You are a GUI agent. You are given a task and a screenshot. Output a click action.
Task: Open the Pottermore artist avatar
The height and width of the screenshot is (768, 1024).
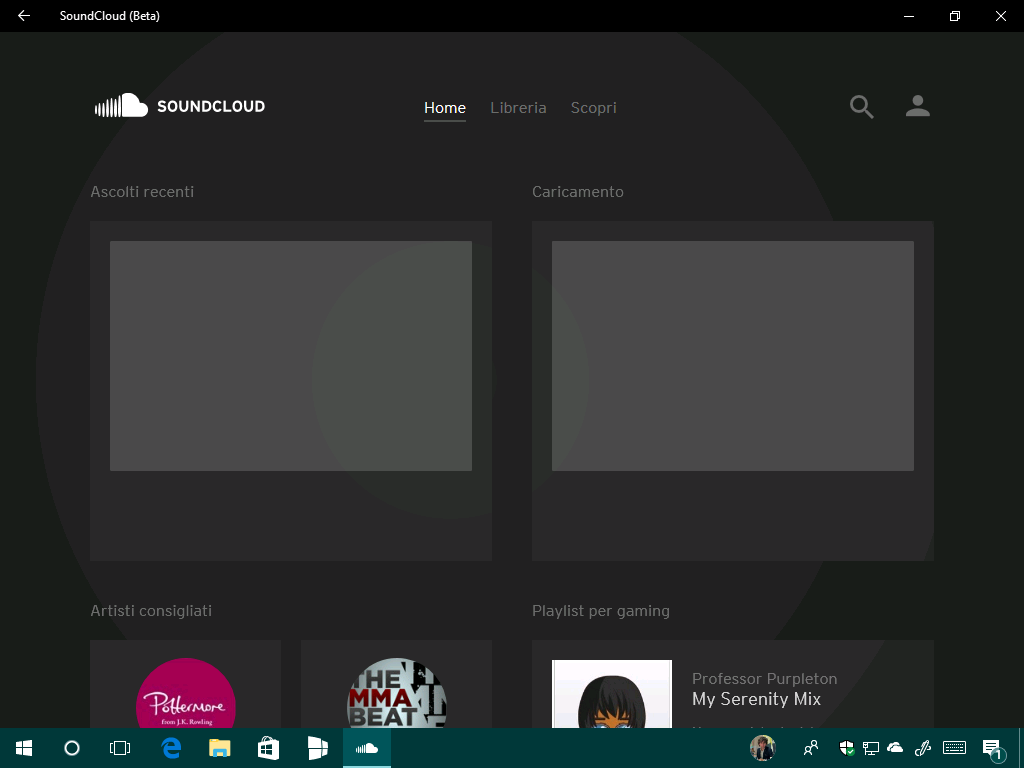click(185, 694)
